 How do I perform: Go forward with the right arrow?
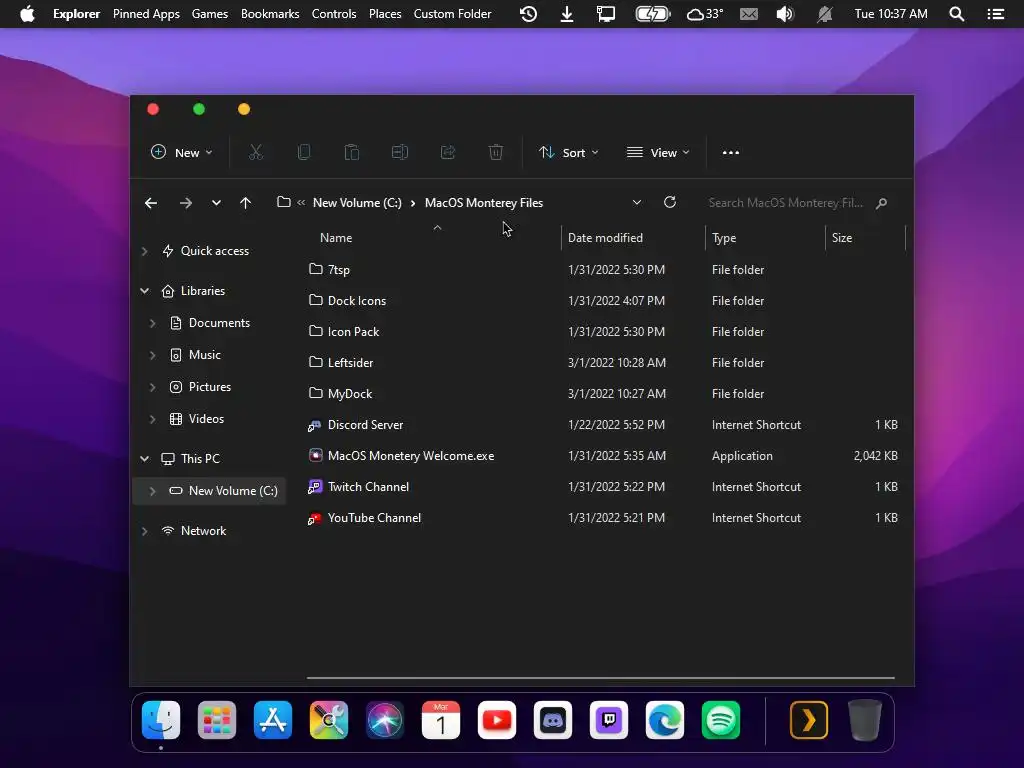click(185, 203)
